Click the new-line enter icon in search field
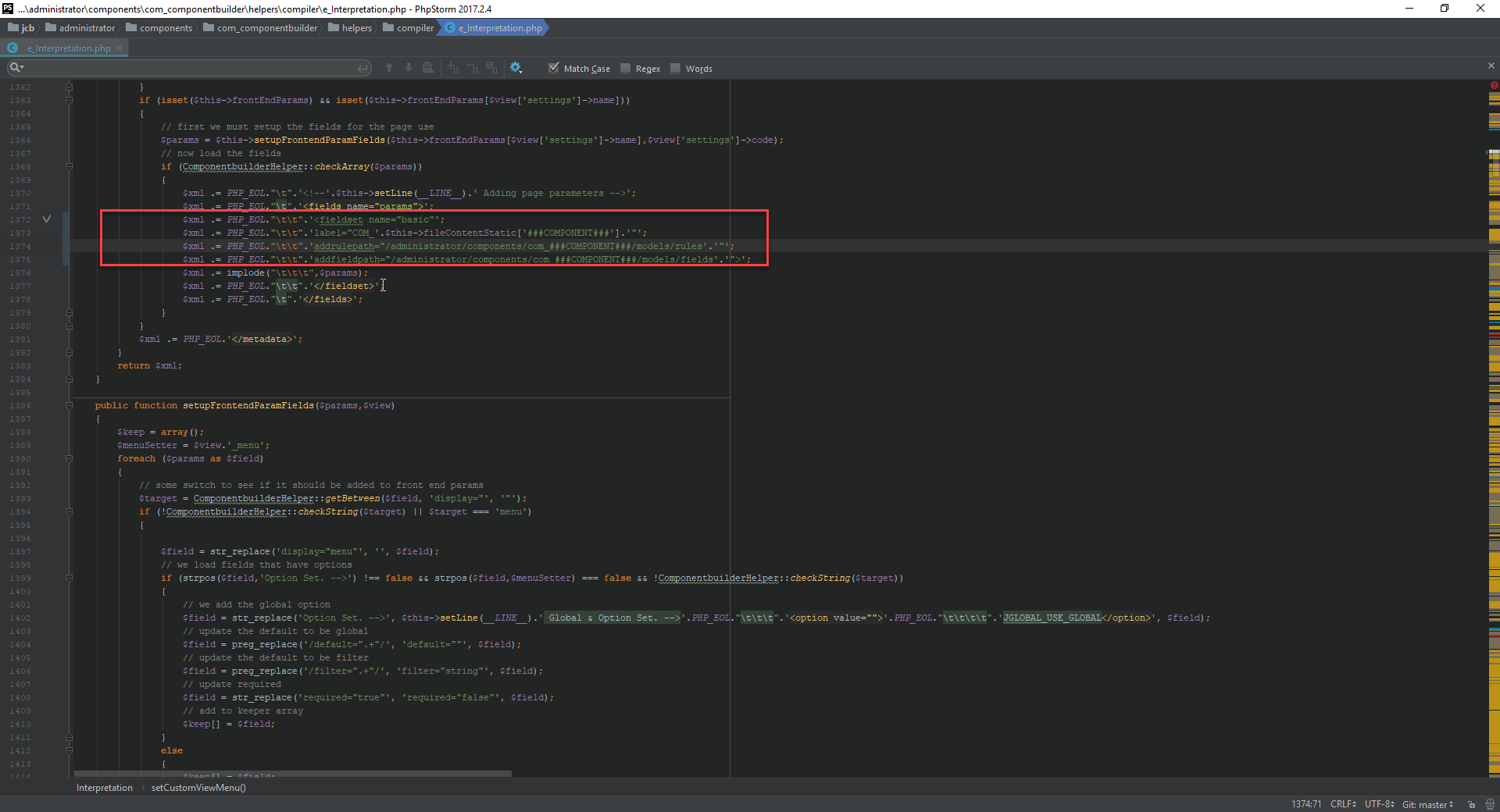The width and height of the screenshot is (1500, 812). coord(362,68)
